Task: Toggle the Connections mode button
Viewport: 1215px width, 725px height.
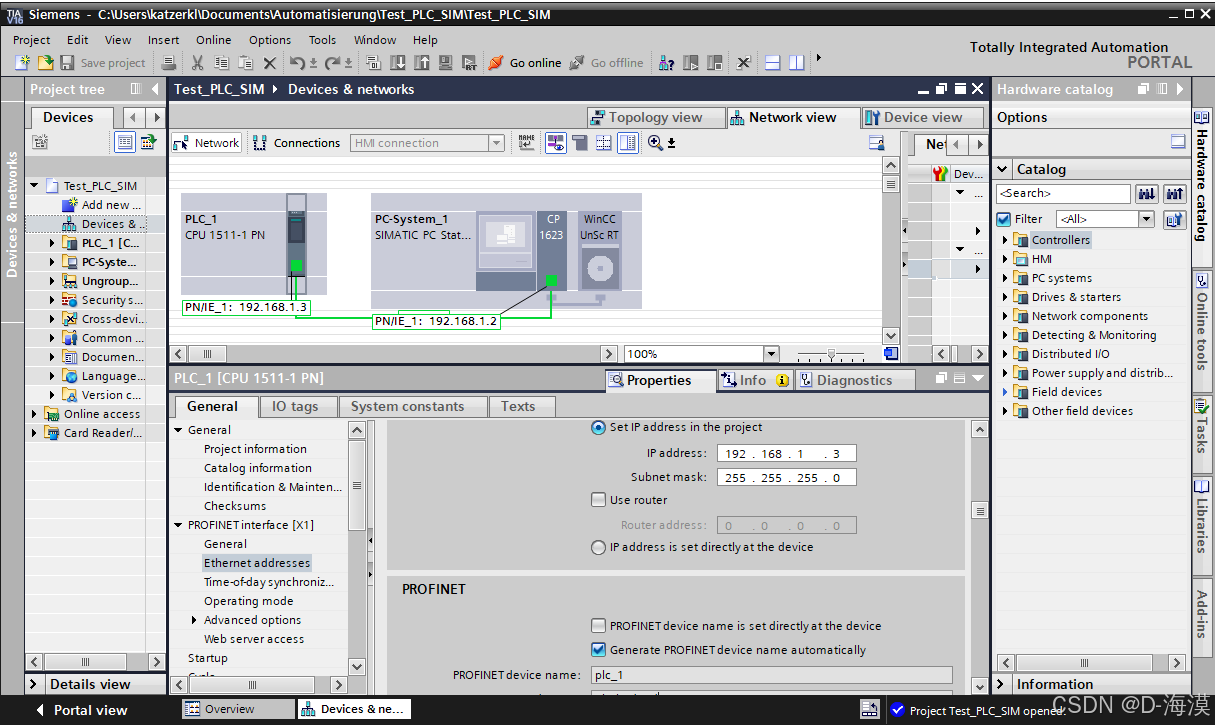Action: pyautogui.click(x=297, y=143)
